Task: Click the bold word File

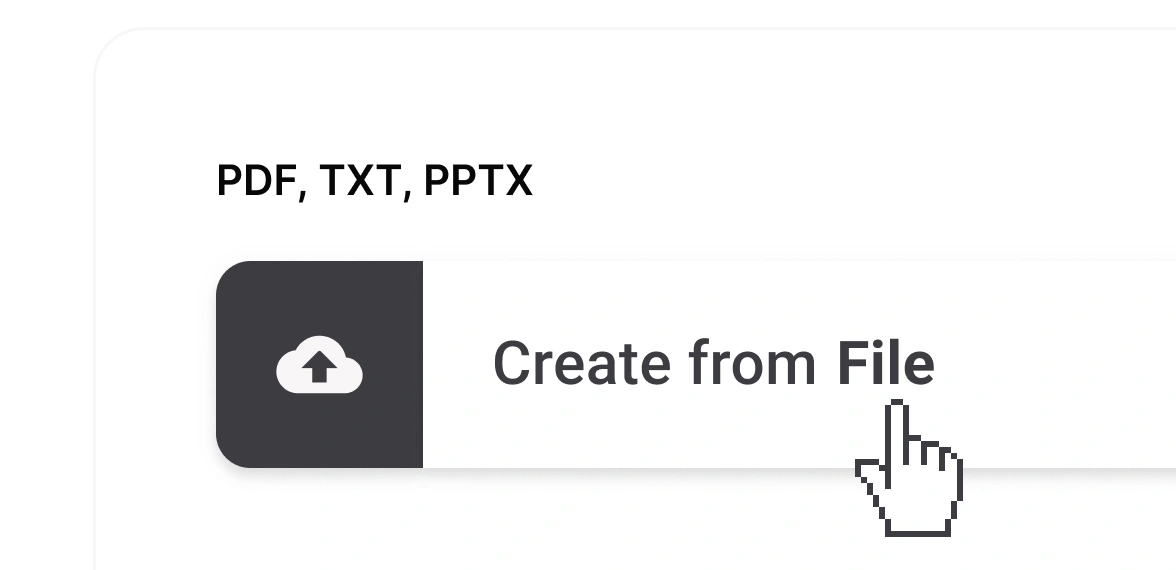Action: click(885, 363)
